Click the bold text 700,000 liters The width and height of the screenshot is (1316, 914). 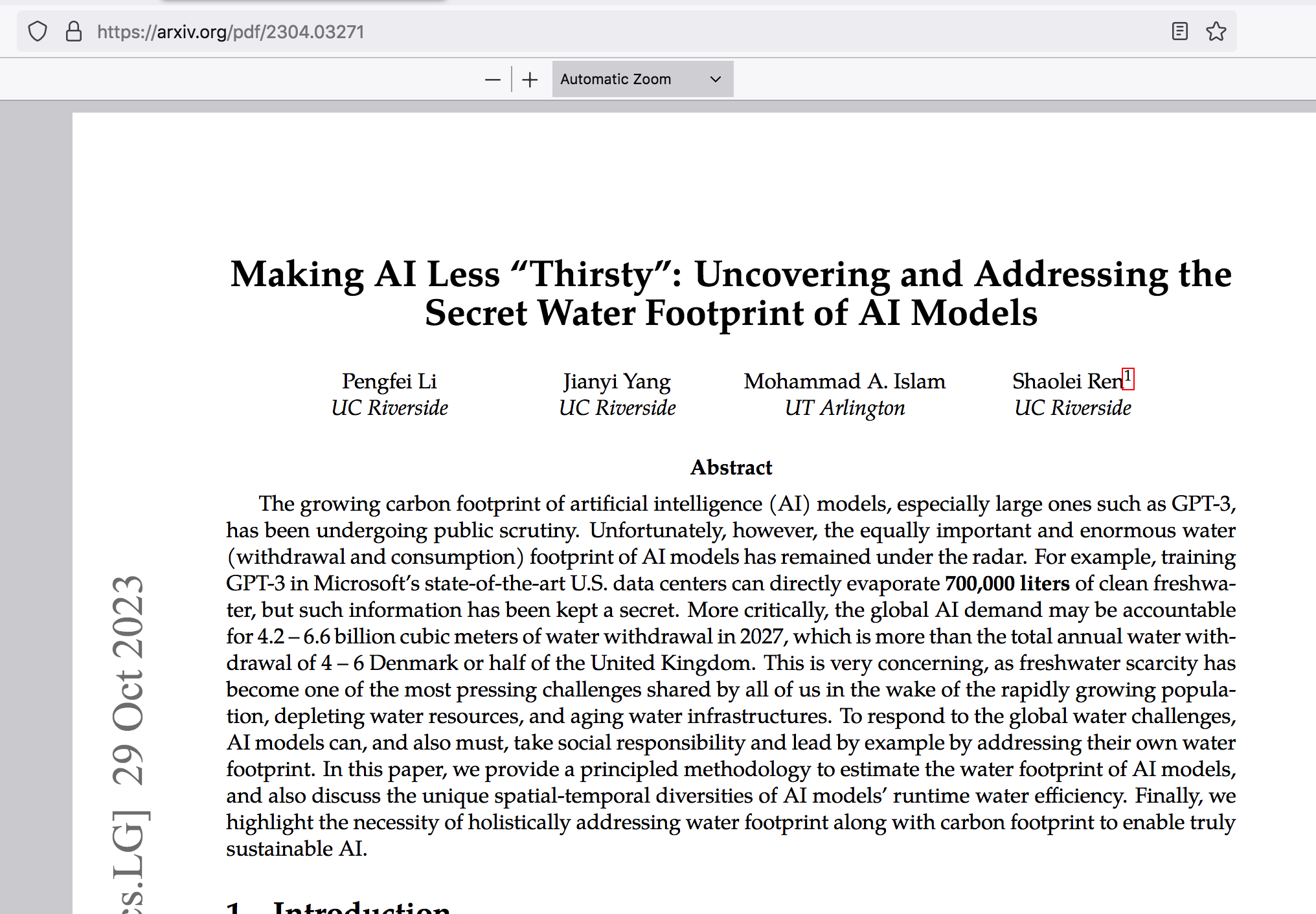[x=1007, y=583]
